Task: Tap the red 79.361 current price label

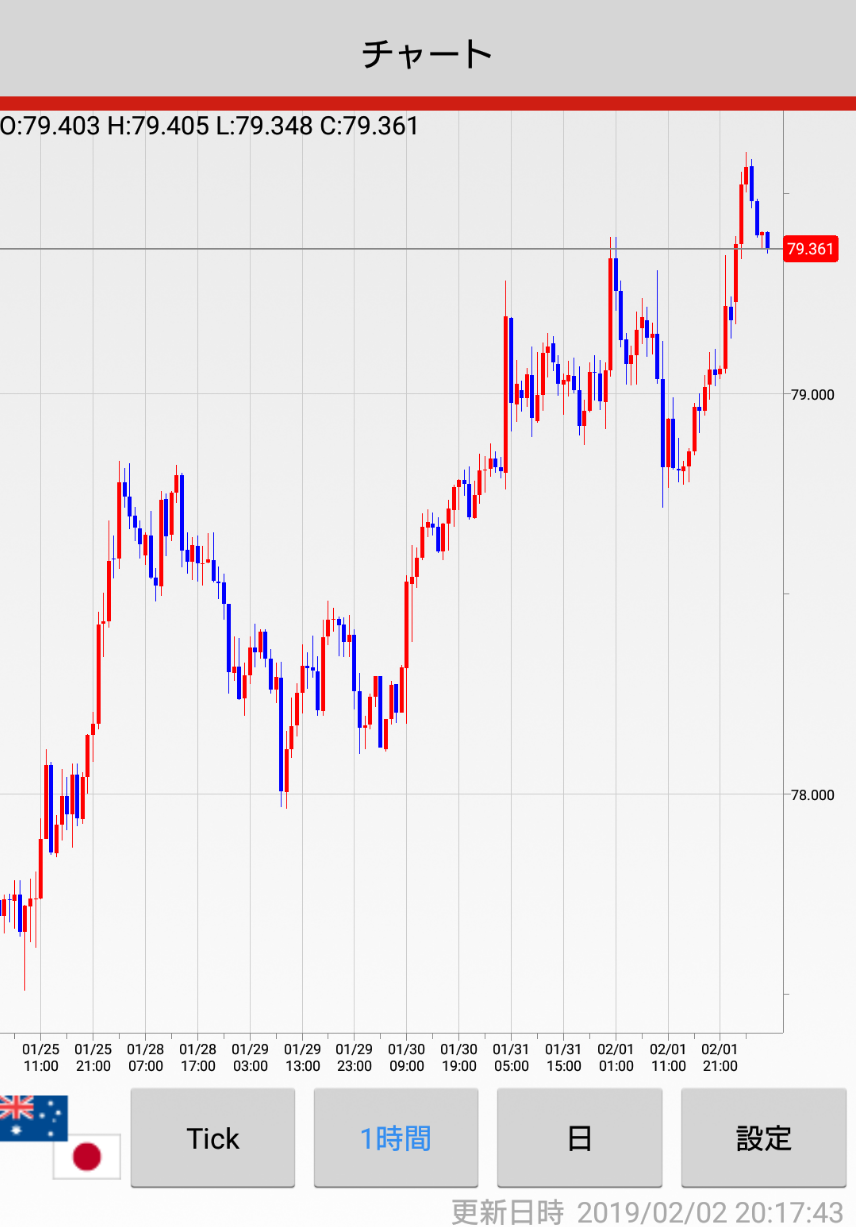Action: click(x=810, y=249)
